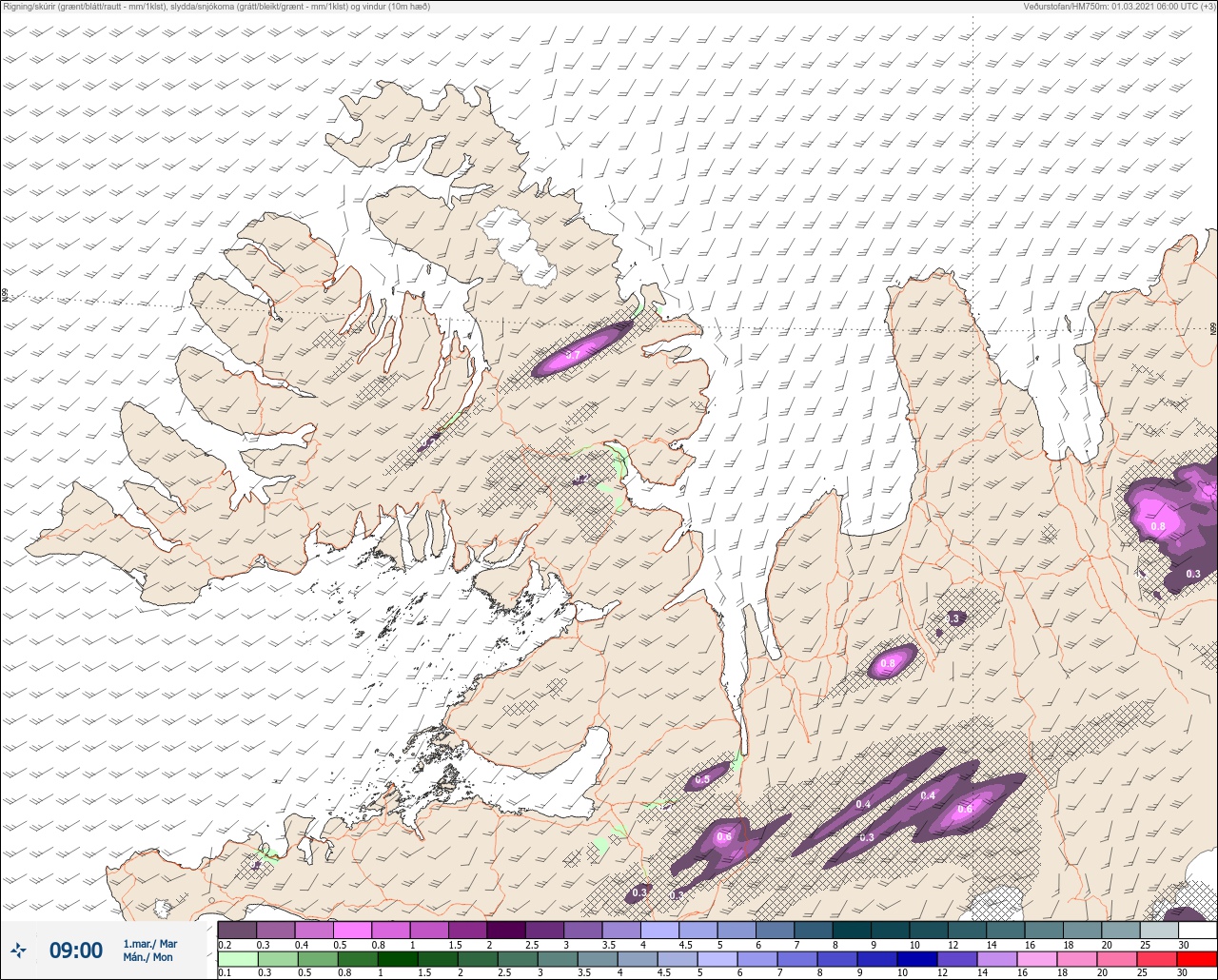Select snow legend lavender swatch starting at 4
The image size is (1218, 980).
[659, 930]
